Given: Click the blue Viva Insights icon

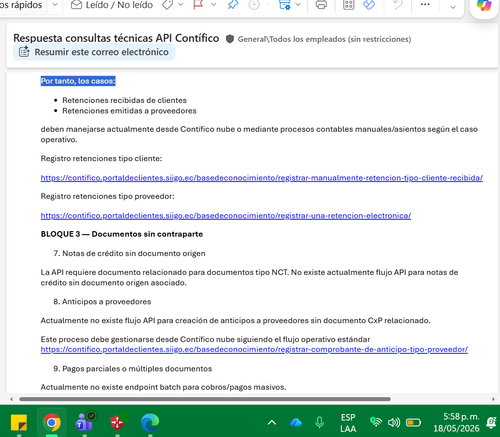Looking at the screenshot, I should 369,5.
